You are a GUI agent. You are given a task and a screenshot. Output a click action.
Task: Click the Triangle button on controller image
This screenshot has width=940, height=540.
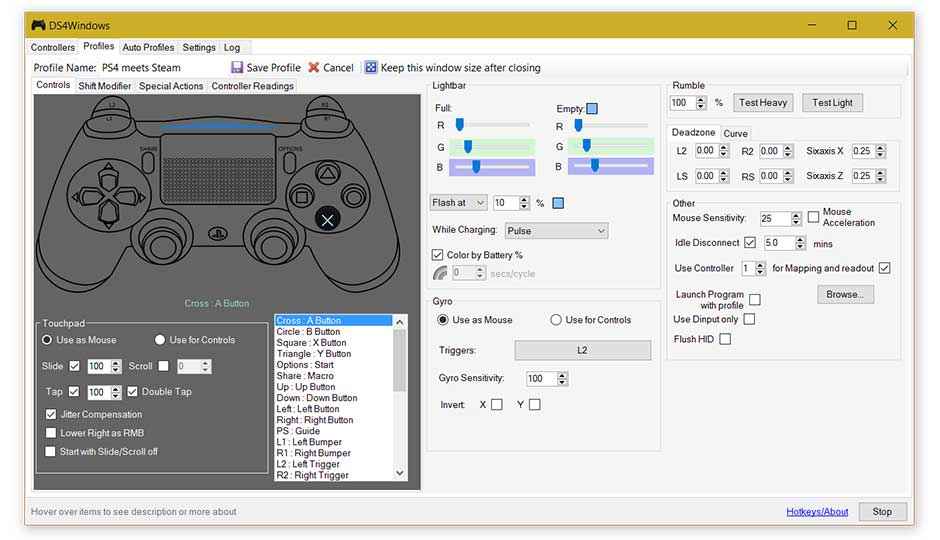(x=327, y=174)
